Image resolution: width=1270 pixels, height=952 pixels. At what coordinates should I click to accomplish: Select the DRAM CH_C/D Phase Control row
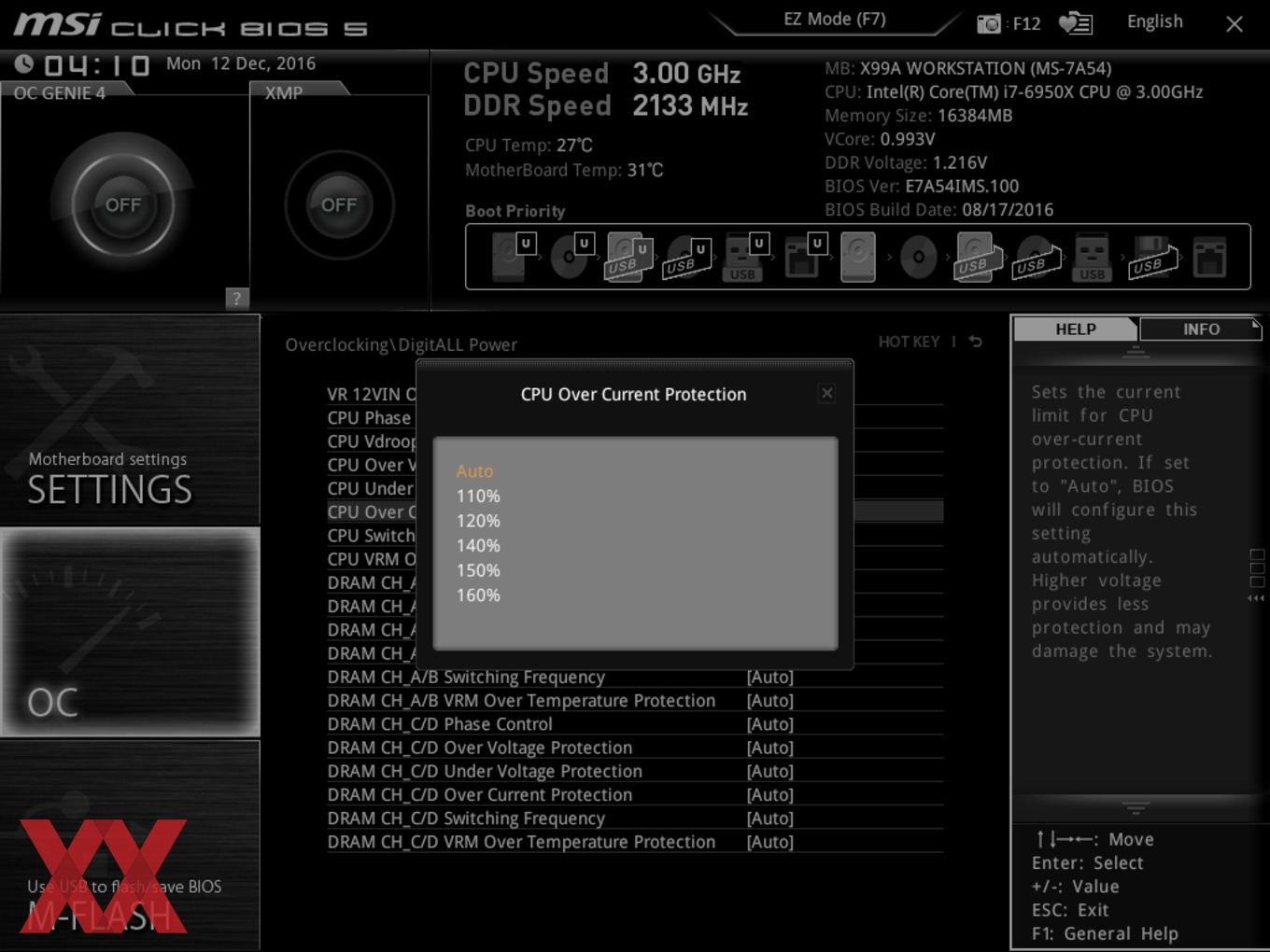click(635, 724)
